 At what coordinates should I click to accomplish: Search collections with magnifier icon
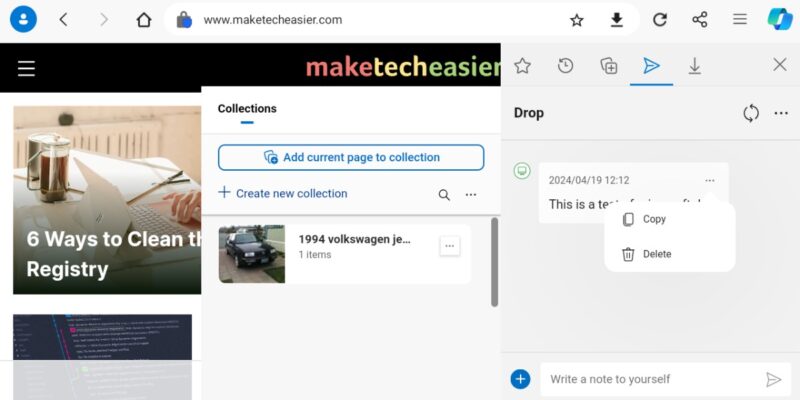point(444,195)
